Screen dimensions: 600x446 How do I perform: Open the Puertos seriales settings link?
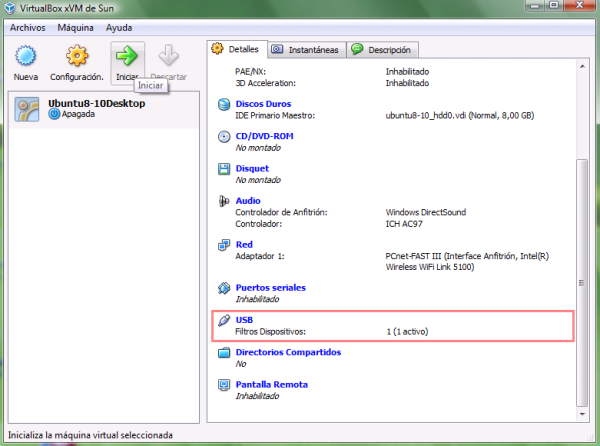[x=270, y=288]
